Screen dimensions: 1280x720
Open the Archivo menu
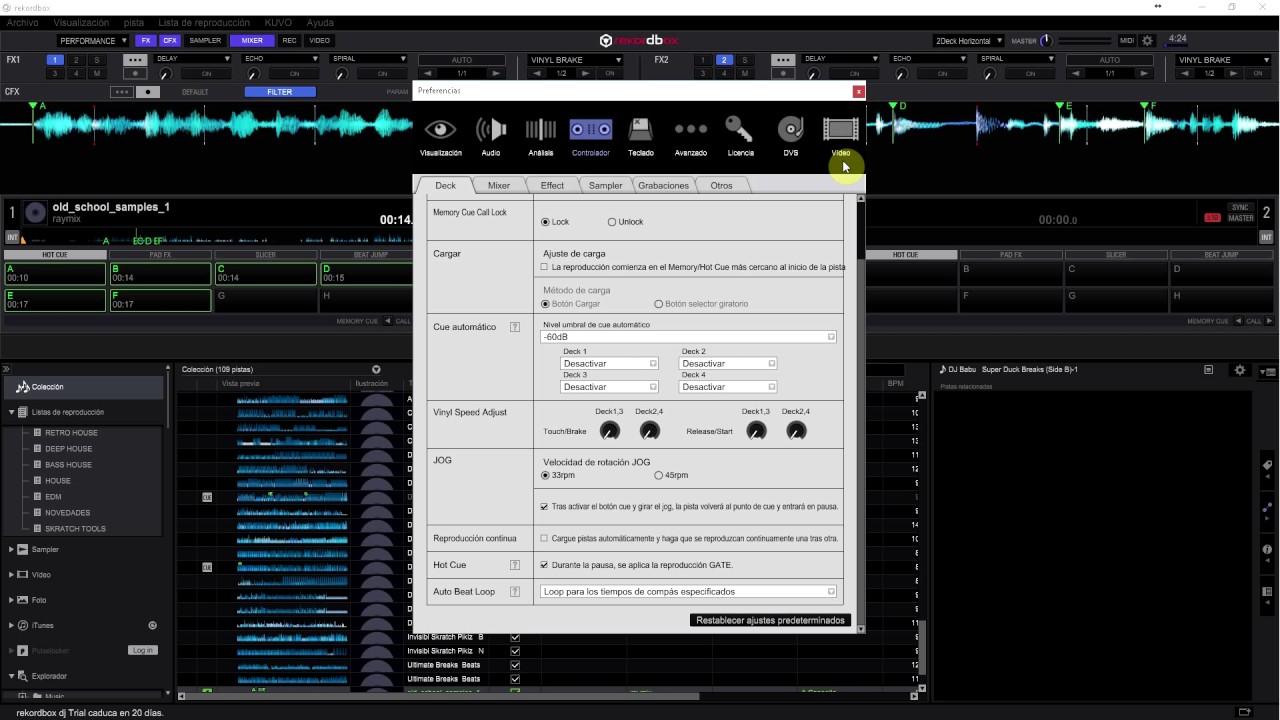pyautogui.click(x=22, y=22)
